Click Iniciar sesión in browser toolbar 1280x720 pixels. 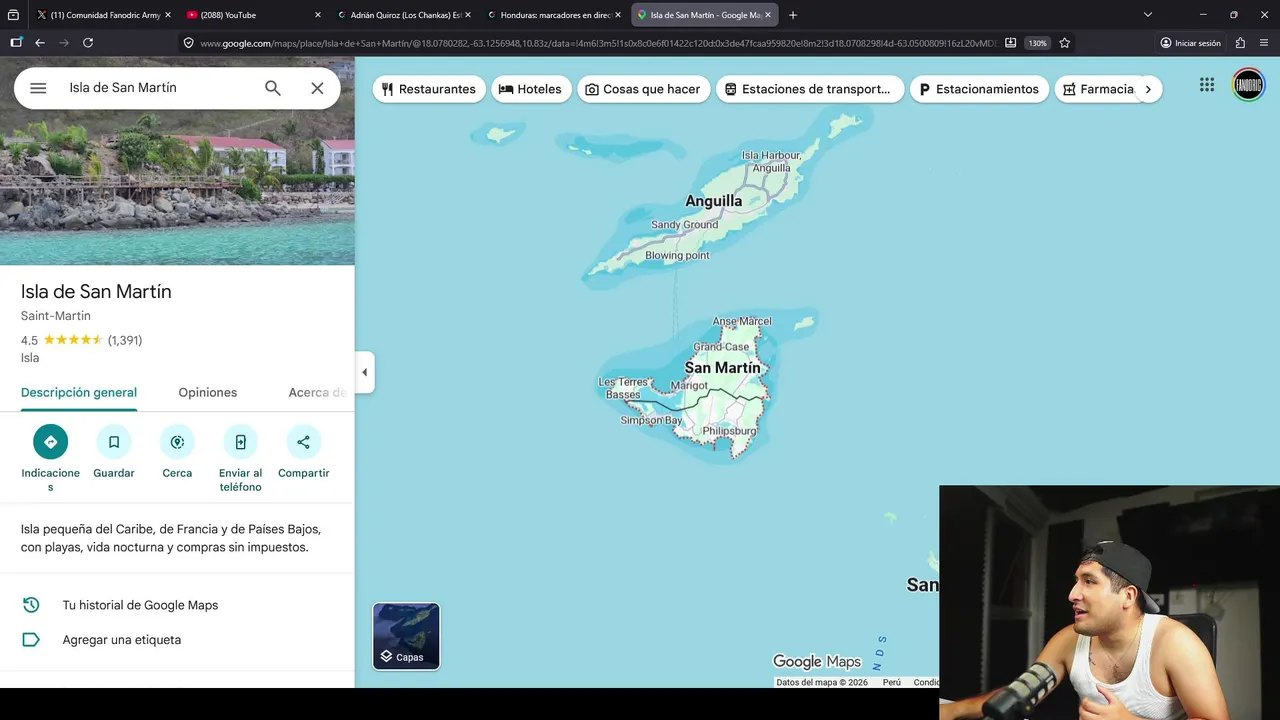click(1190, 43)
